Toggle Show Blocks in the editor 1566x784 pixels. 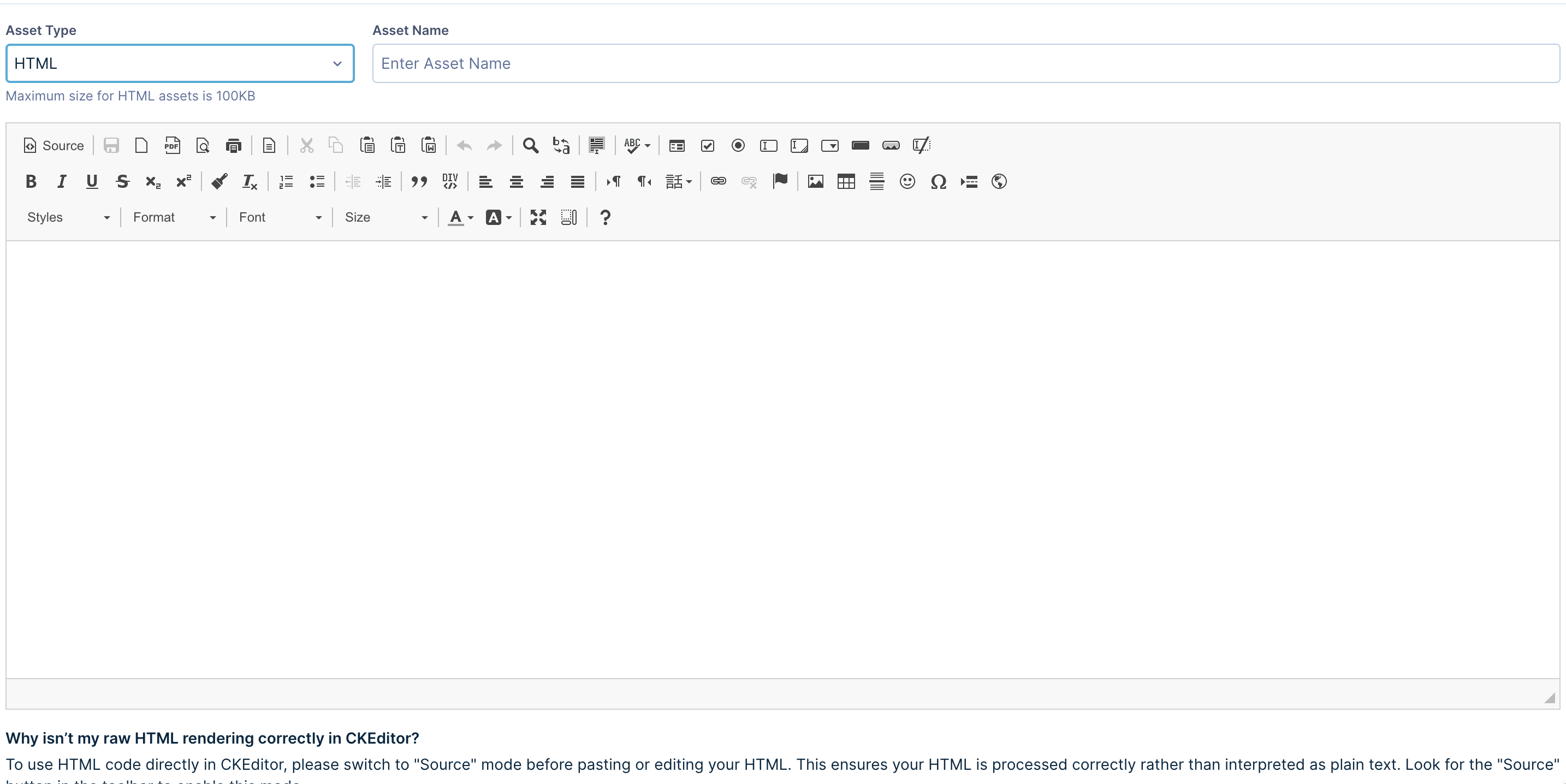pos(568,217)
